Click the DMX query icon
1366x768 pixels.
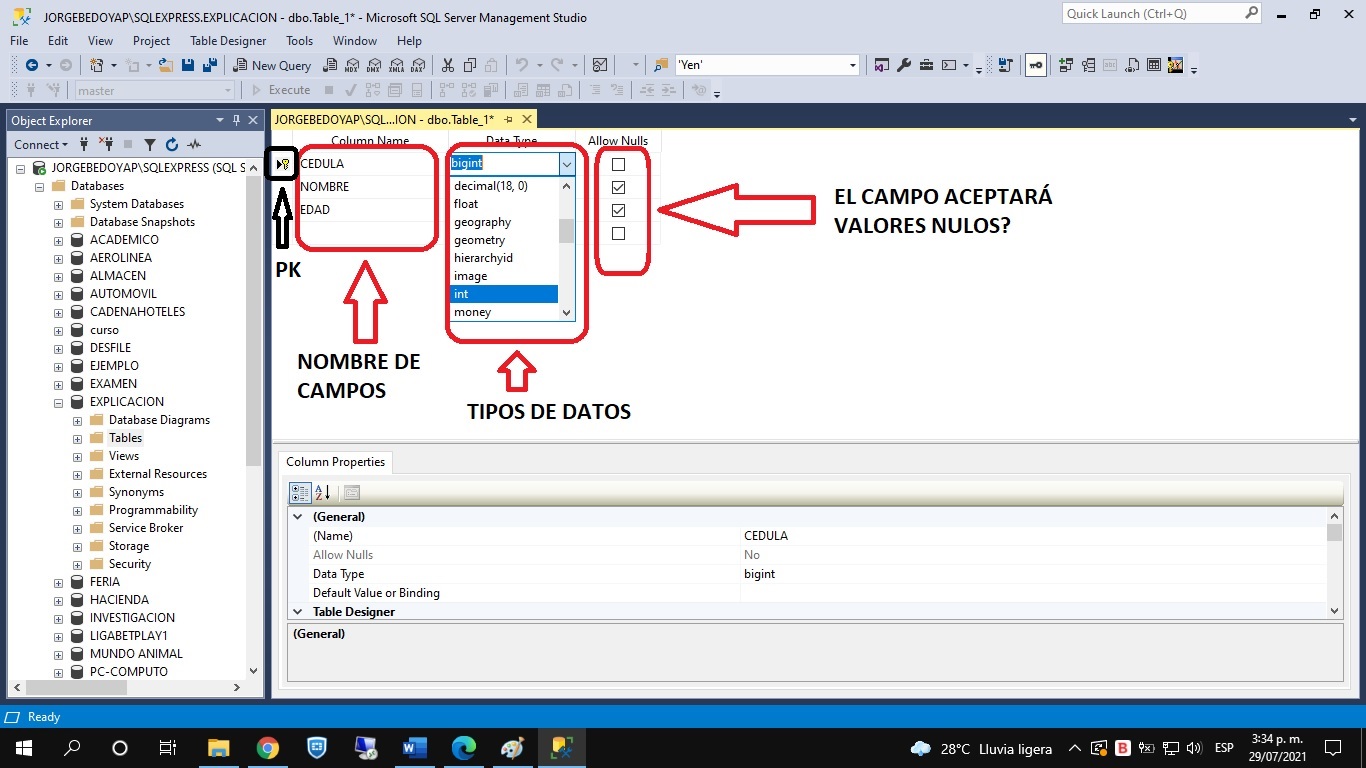[x=374, y=65]
